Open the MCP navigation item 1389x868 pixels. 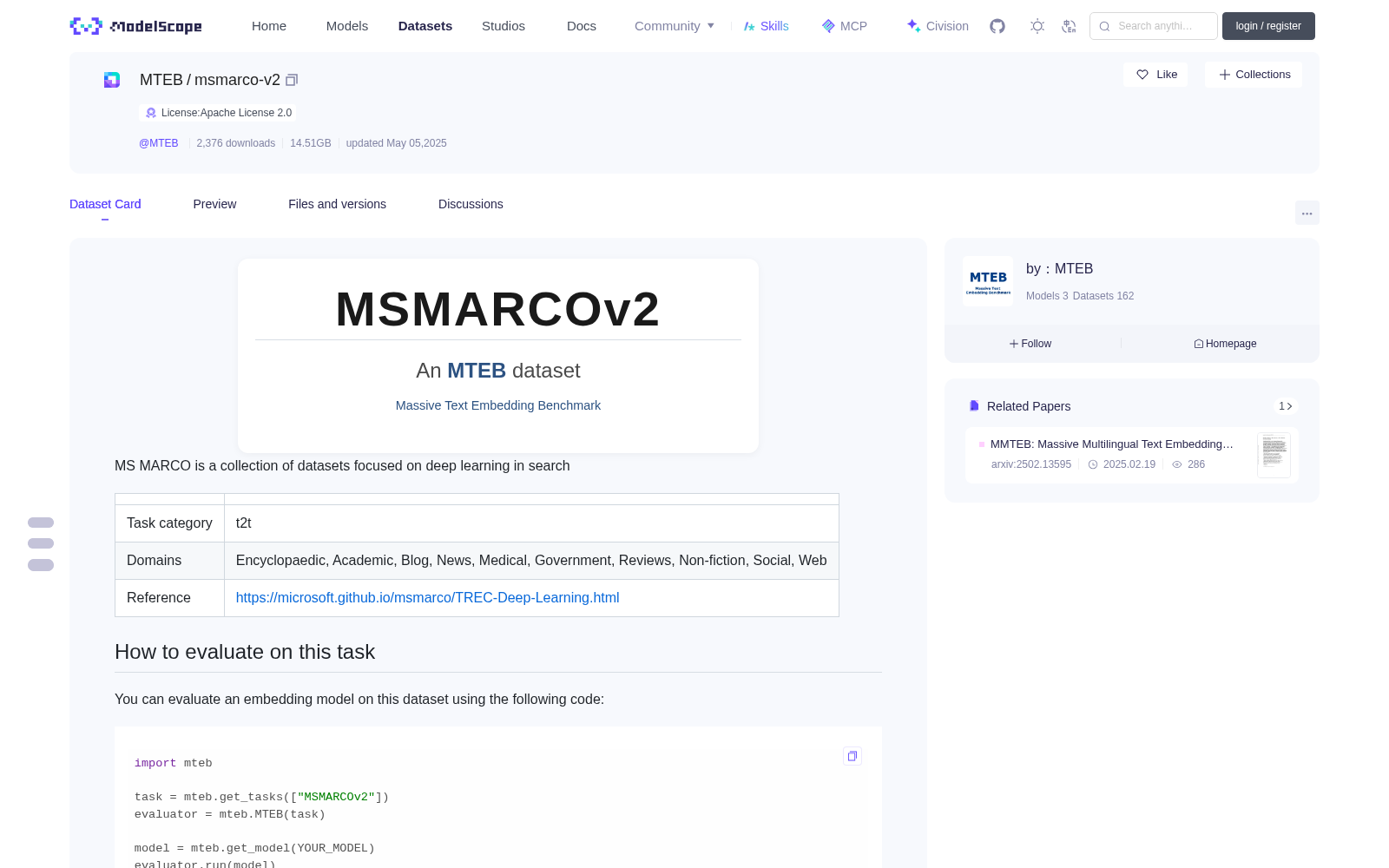coord(844,26)
